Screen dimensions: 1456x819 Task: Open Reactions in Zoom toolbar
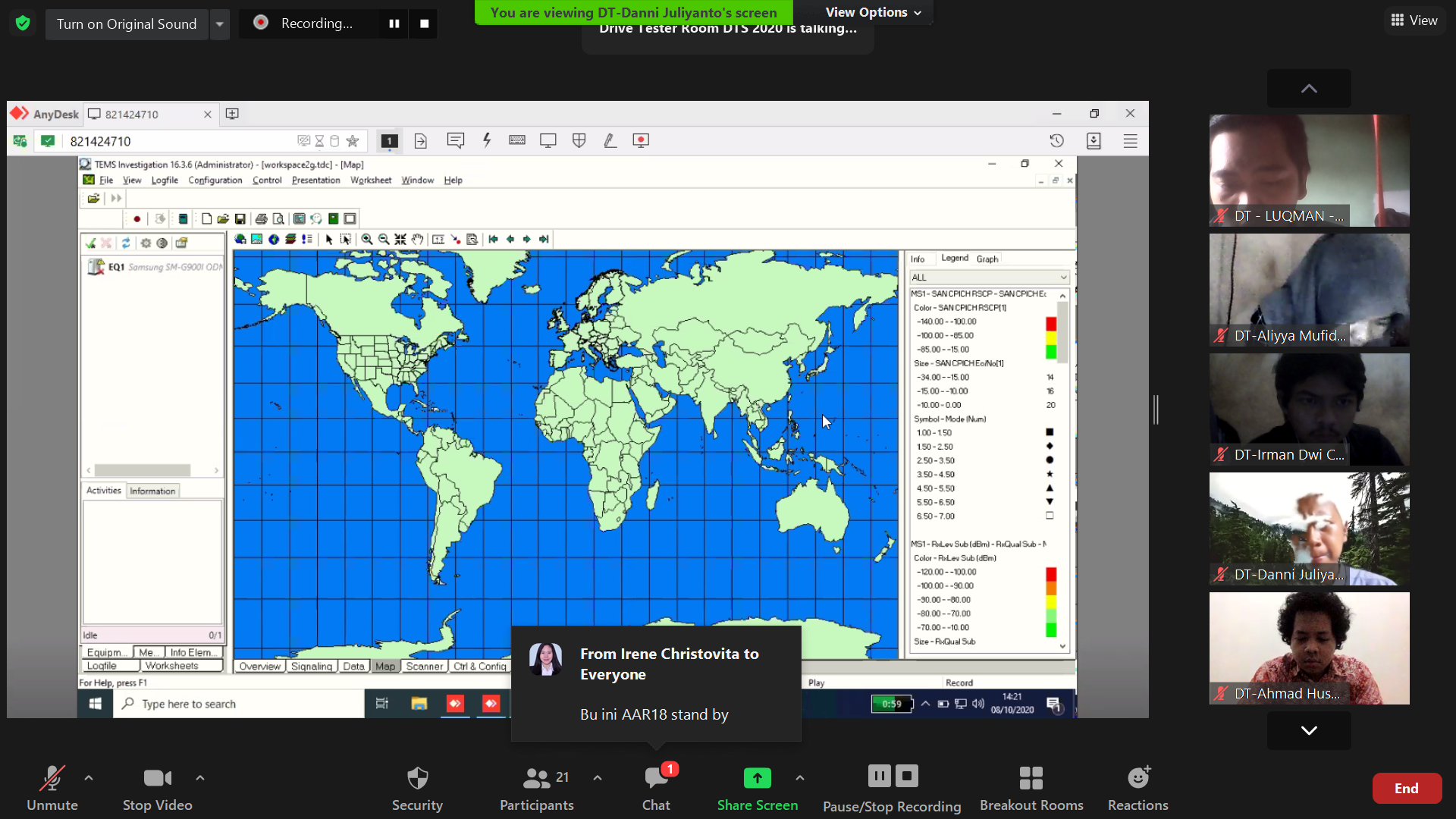(1137, 787)
